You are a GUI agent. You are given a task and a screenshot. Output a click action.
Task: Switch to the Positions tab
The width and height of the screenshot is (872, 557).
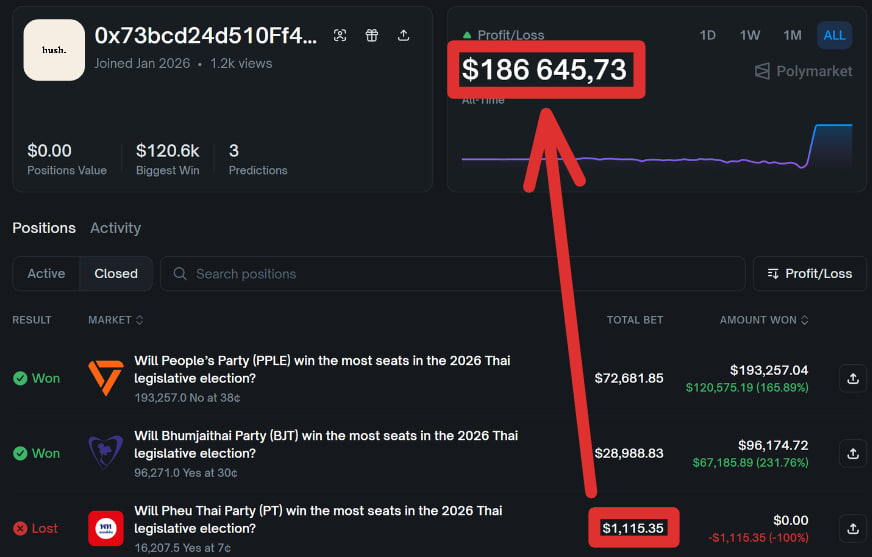click(x=44, y=228)
